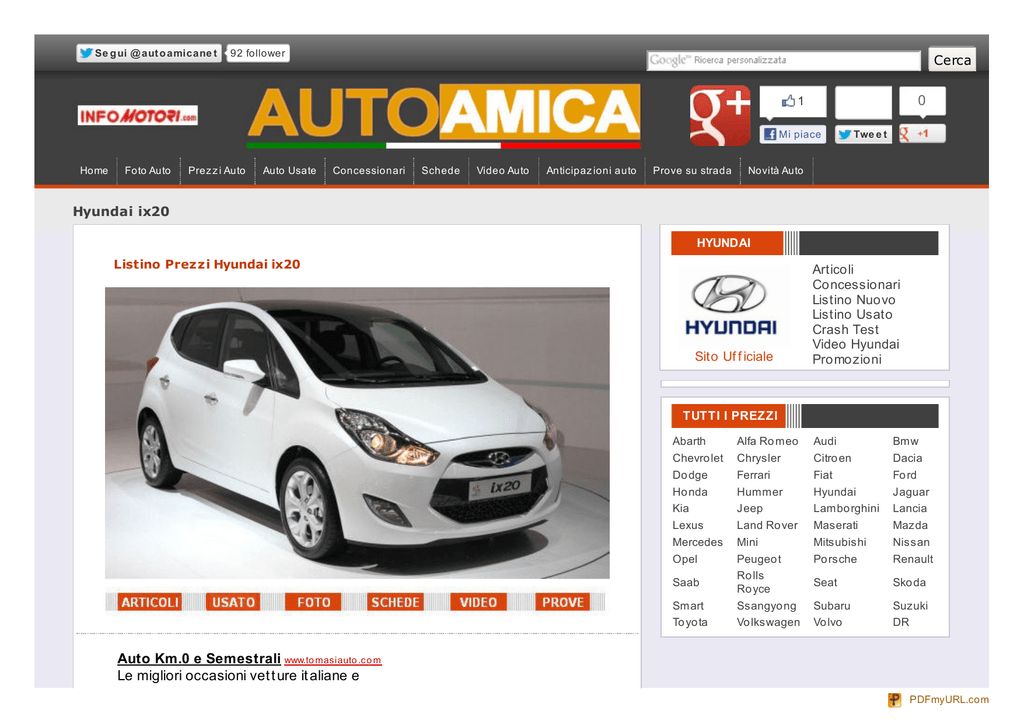The image size is (1024, 724).
Task: Open the Auto Km.0 e Semestrali ad link
Action: pyautogui.click(x=199, y=659)
